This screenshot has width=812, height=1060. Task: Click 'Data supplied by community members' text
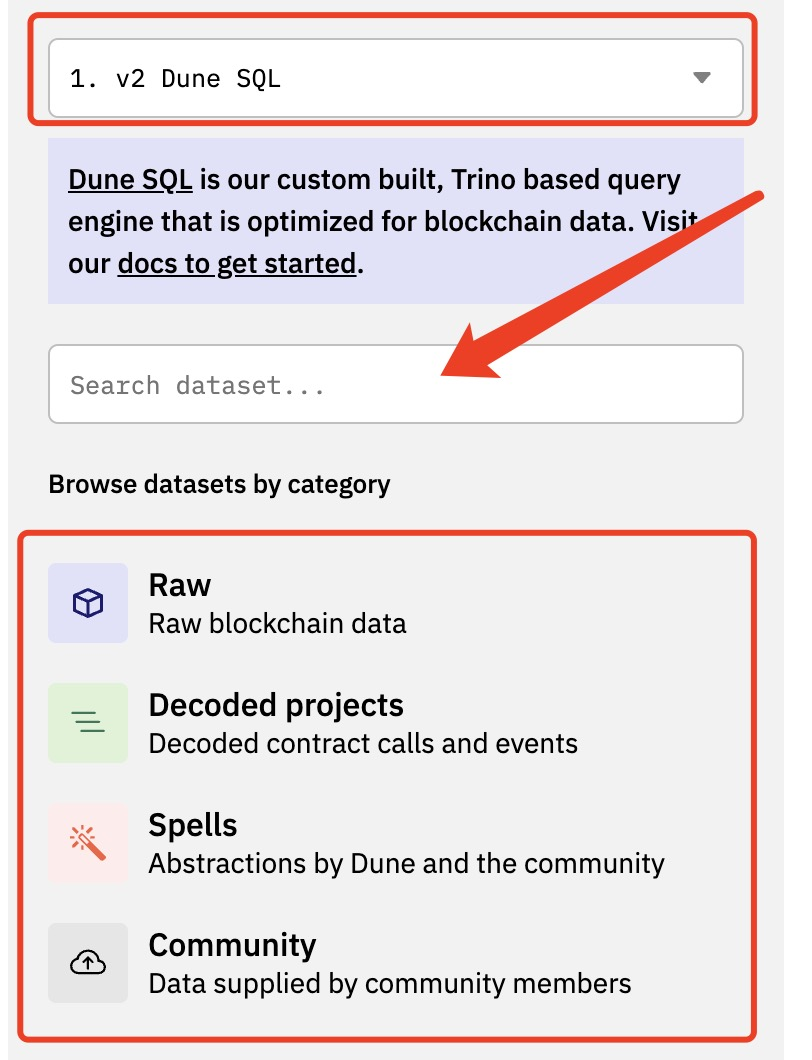point(390,983)
